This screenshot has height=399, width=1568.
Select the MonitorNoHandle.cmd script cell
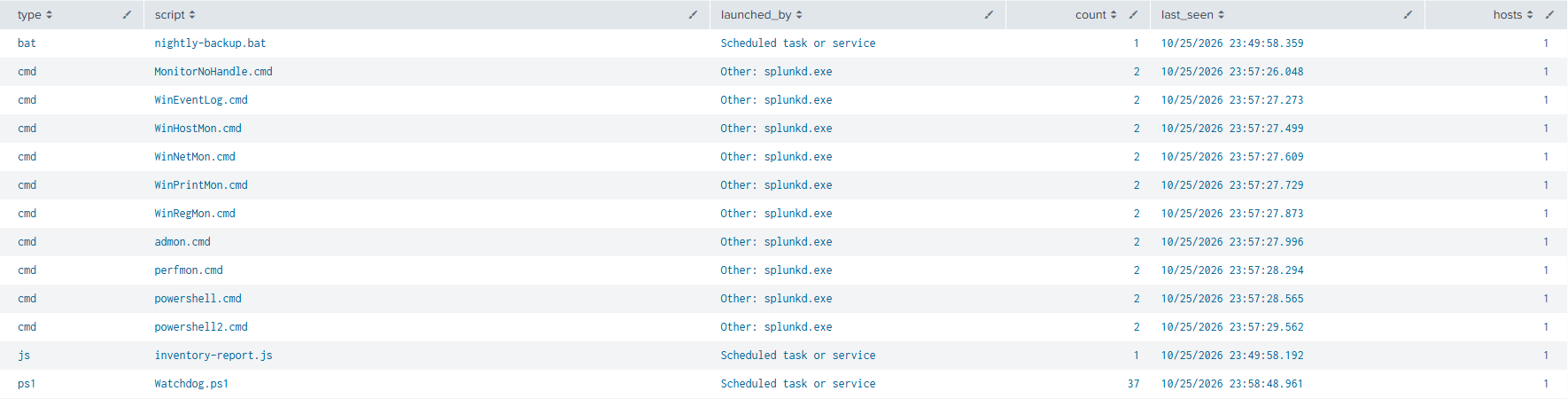213,72
